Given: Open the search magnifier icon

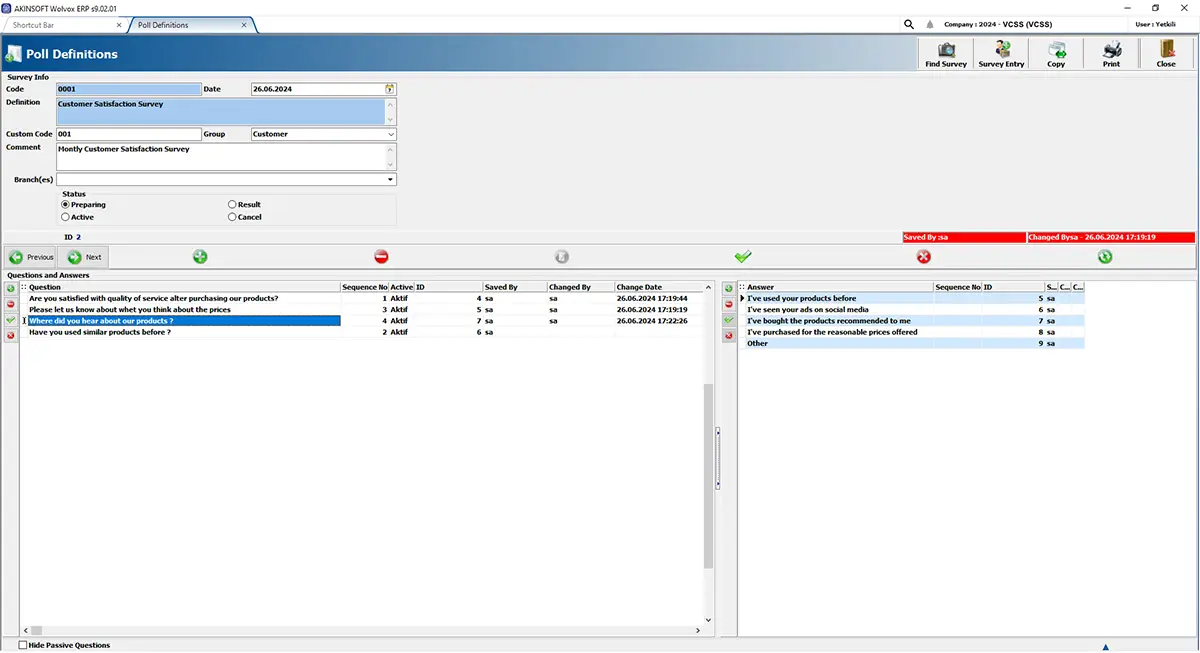Looking at the screenshot, I should pos(909,24).
